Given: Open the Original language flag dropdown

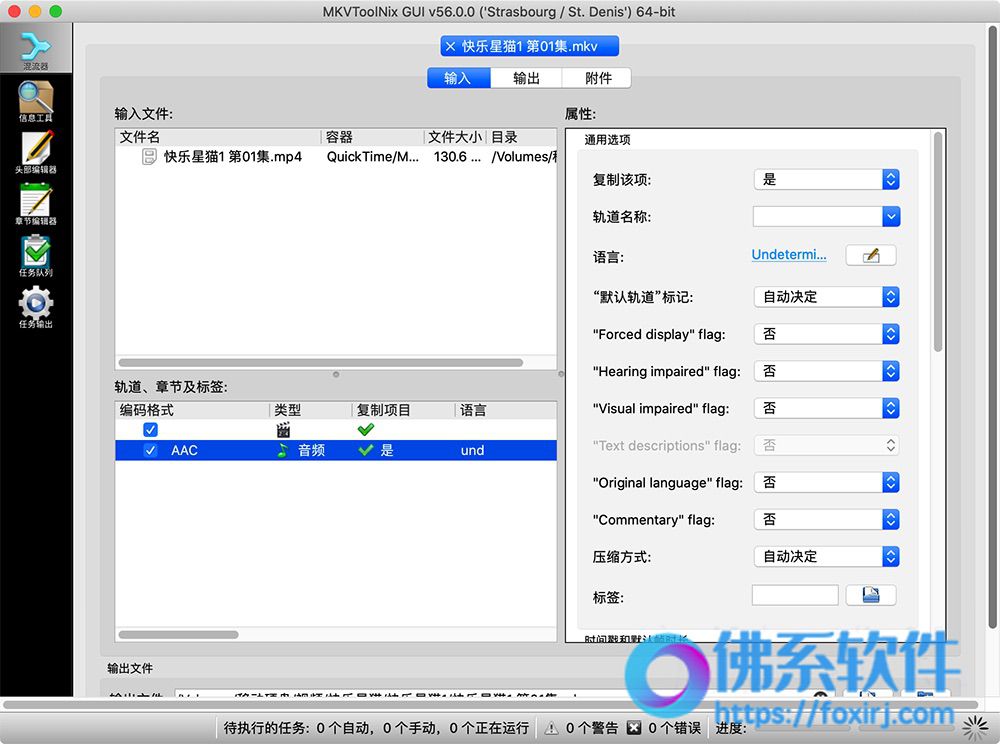Looking at the screenshot, I should pyautogui.click(x=827, y=483).
